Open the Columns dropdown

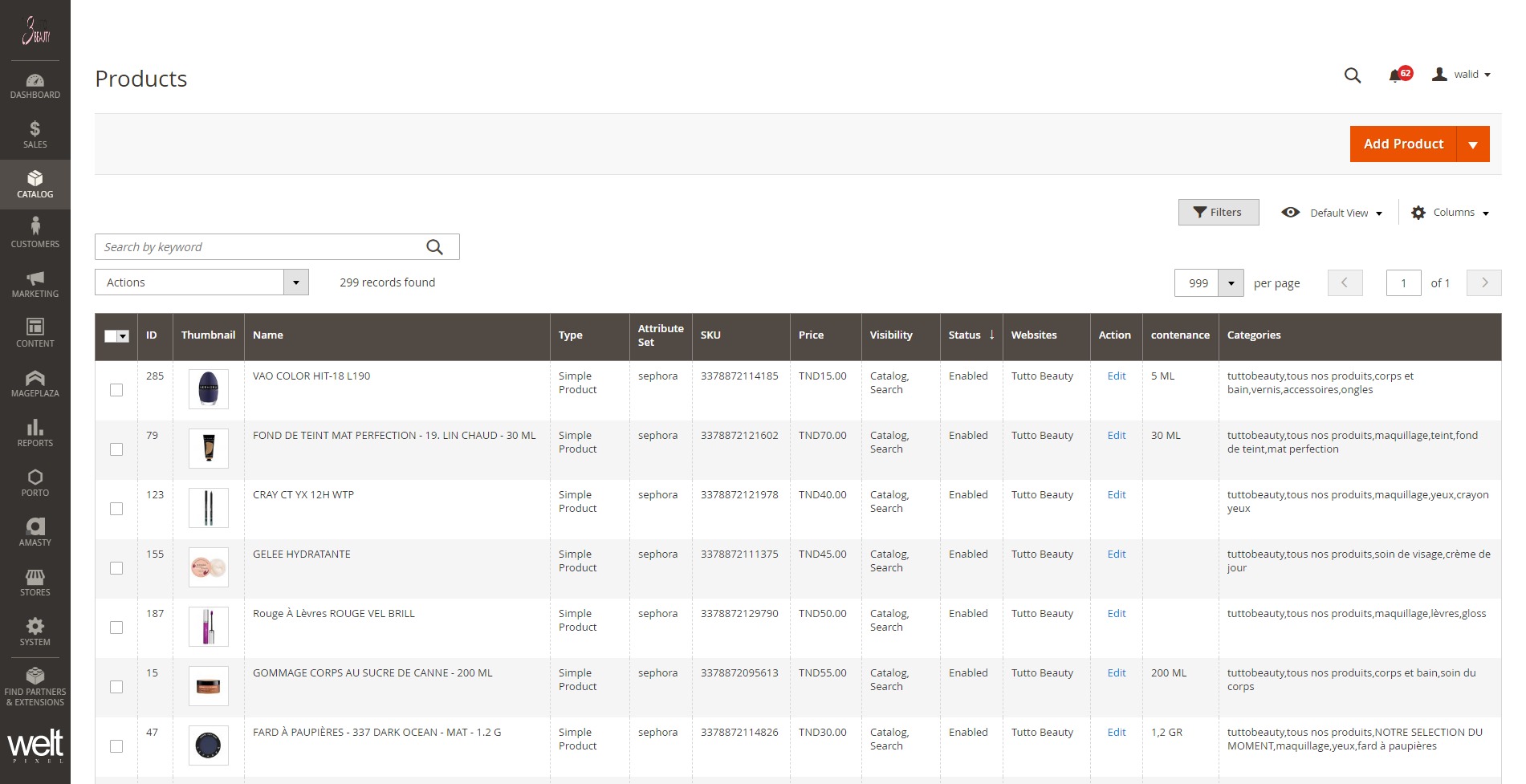click(1451, 213)
